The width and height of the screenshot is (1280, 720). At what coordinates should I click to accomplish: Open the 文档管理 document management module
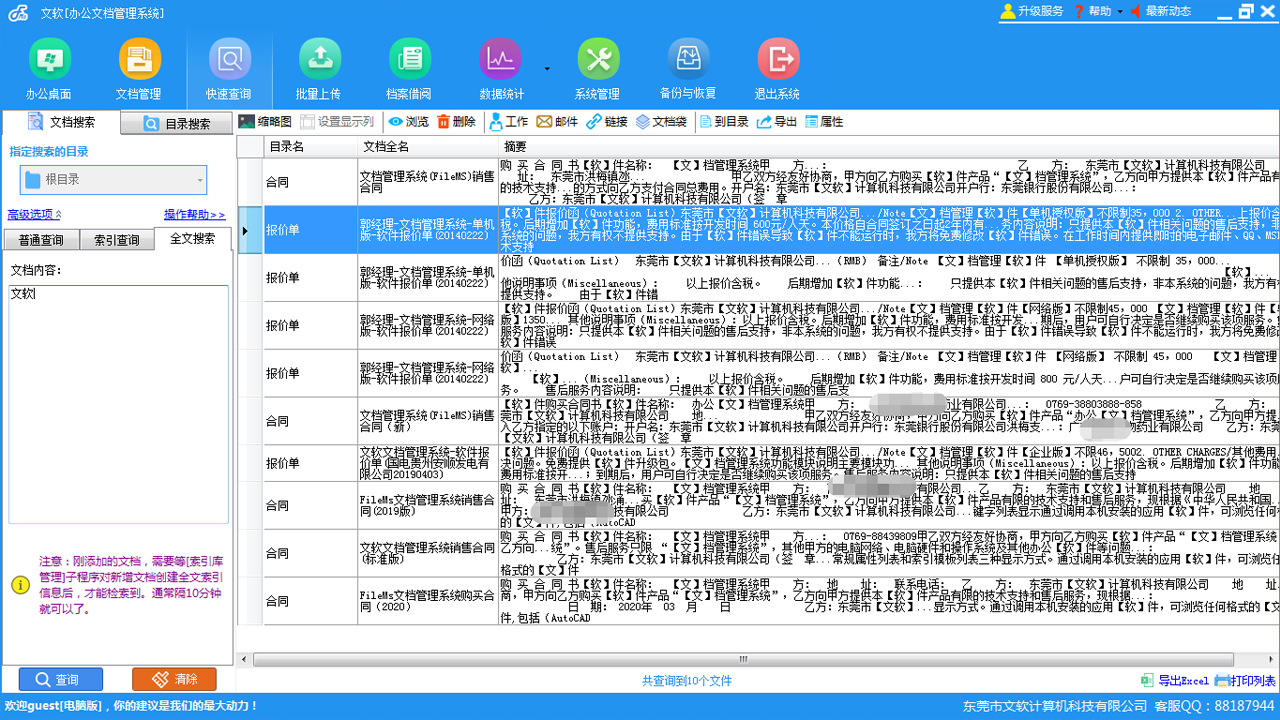coord(140,66)
